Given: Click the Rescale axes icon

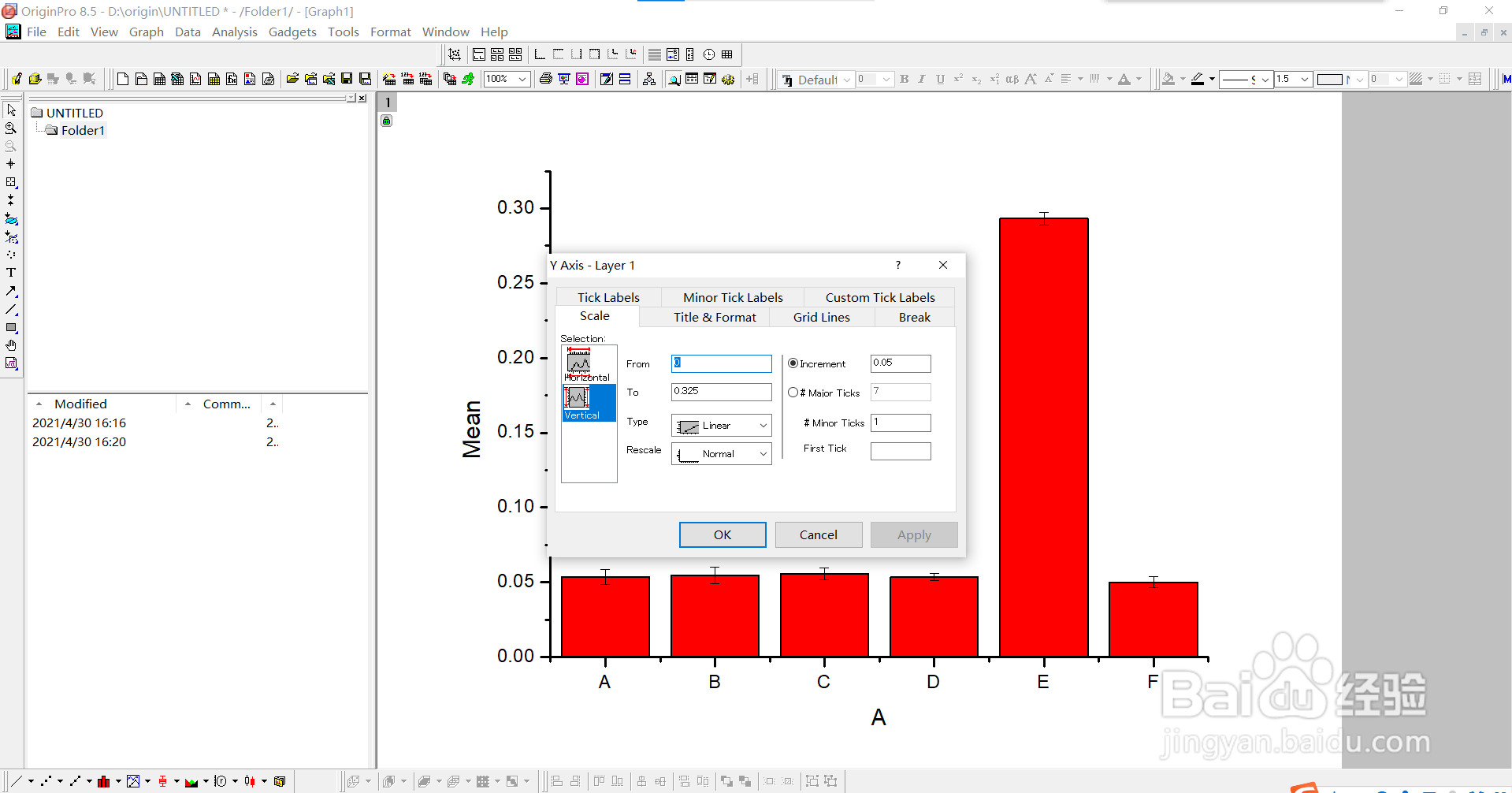Looking at the screenshot, I should coord(455,54).
